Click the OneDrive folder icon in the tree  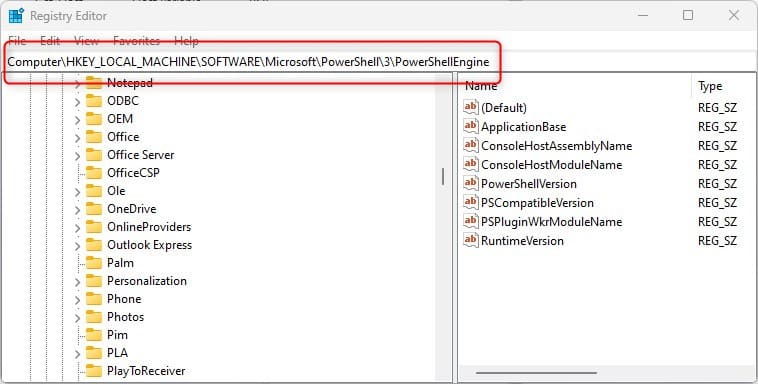[94, 209]
